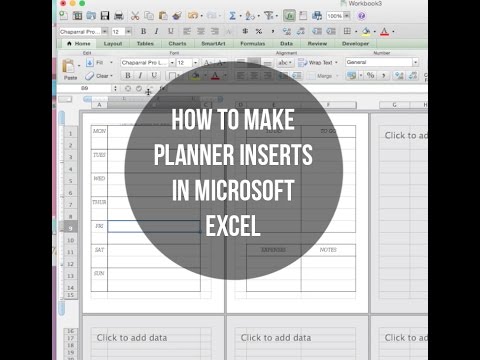
Task: Click the Merge button
Action: [x=322, y=76]
